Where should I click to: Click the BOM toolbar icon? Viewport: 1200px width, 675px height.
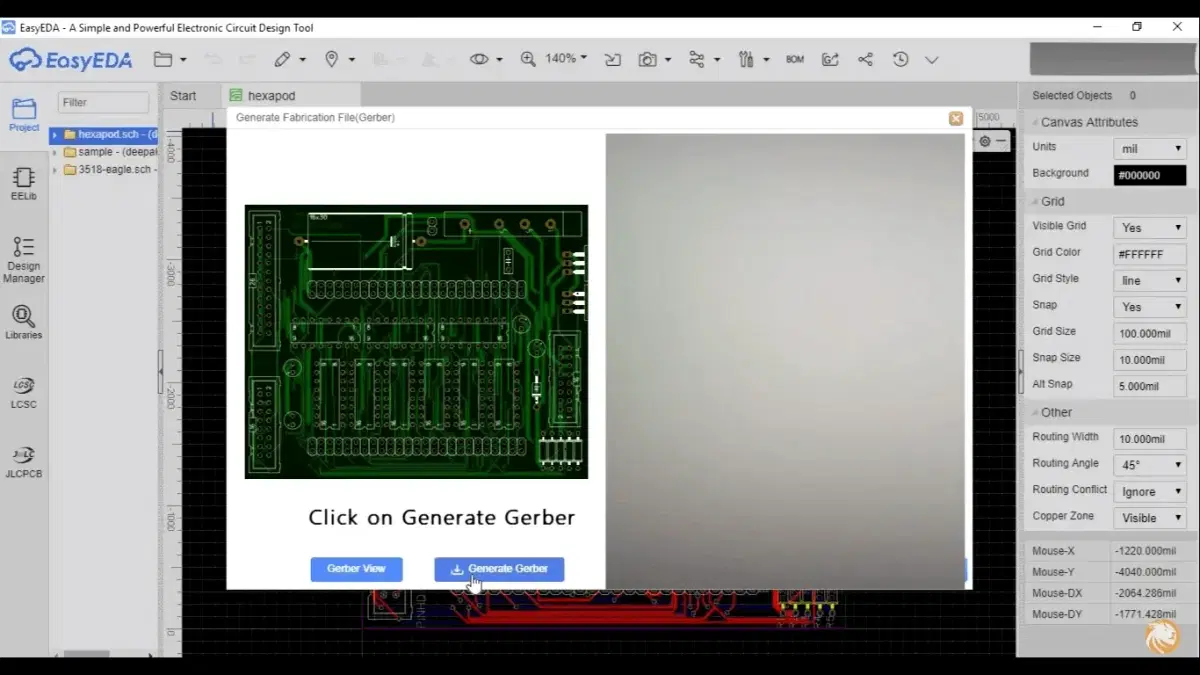point(795,60)
